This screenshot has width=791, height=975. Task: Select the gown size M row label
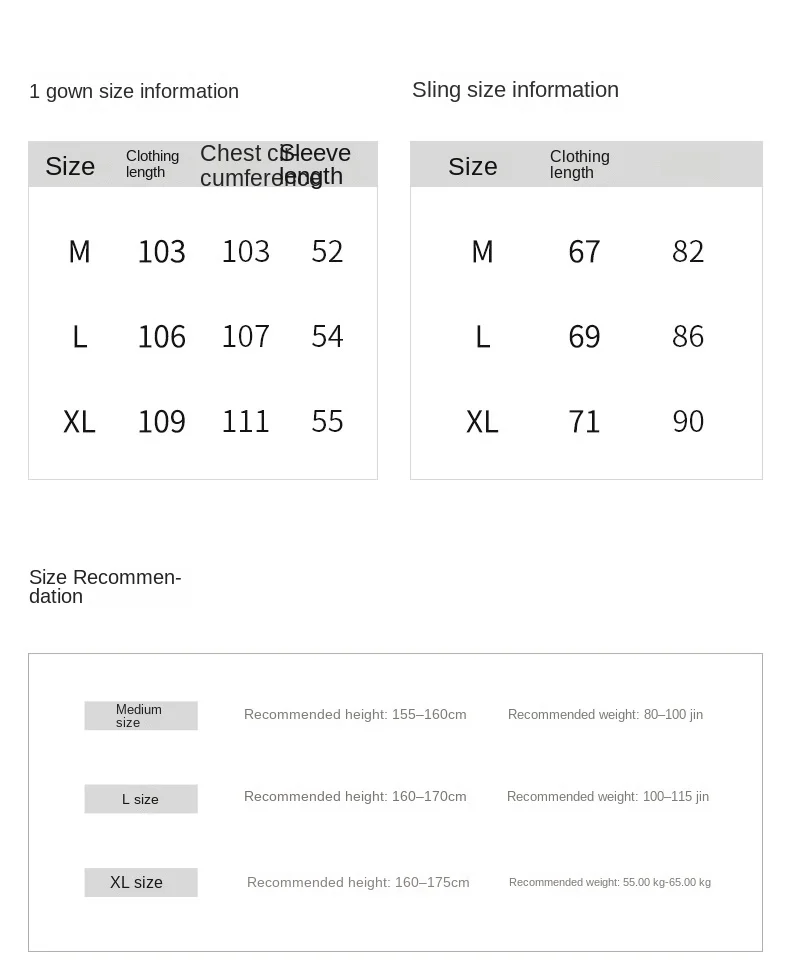80,252
